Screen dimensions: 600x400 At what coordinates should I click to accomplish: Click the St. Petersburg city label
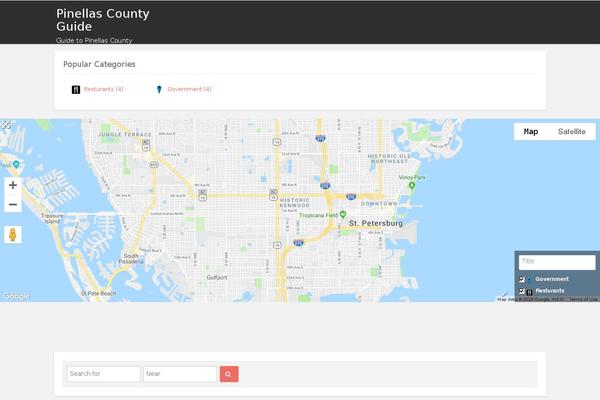pos(376,223)
